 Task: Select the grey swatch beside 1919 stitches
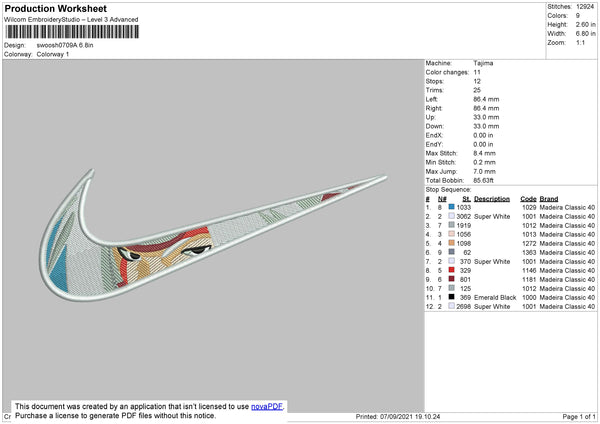click(452, 225)
